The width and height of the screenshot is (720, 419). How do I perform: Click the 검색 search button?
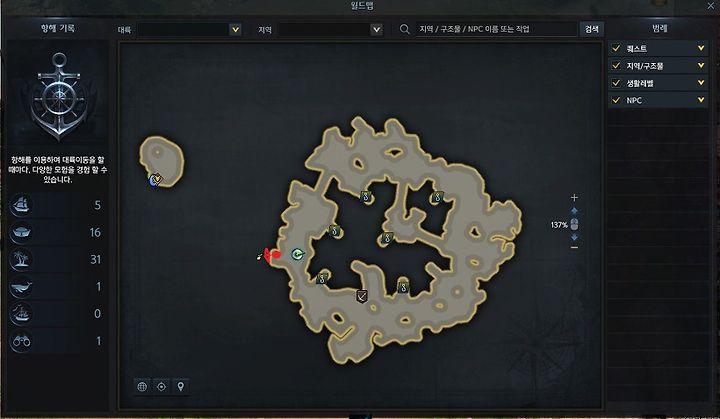591,29
